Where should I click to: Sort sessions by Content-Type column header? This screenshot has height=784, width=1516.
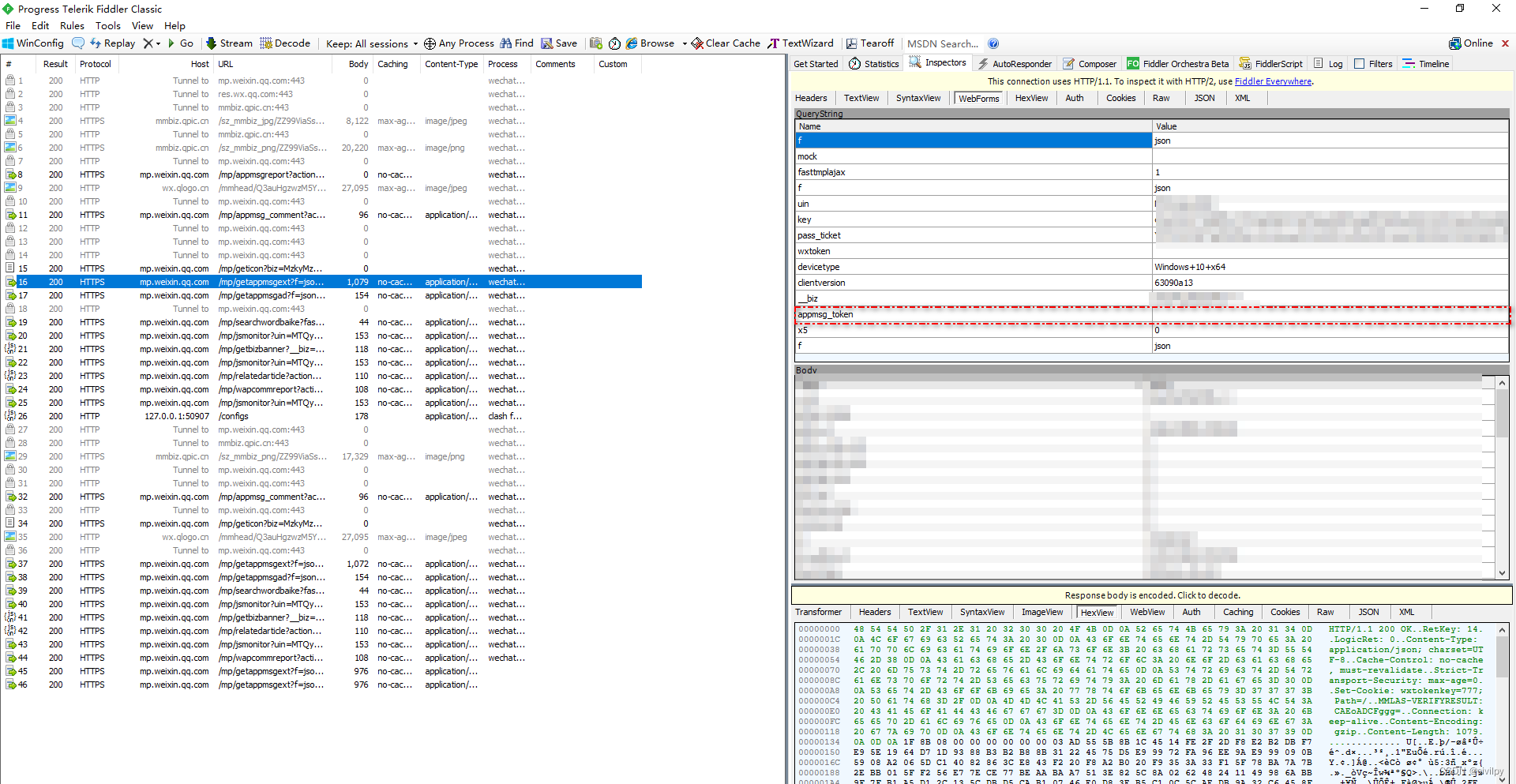point(451,64)
